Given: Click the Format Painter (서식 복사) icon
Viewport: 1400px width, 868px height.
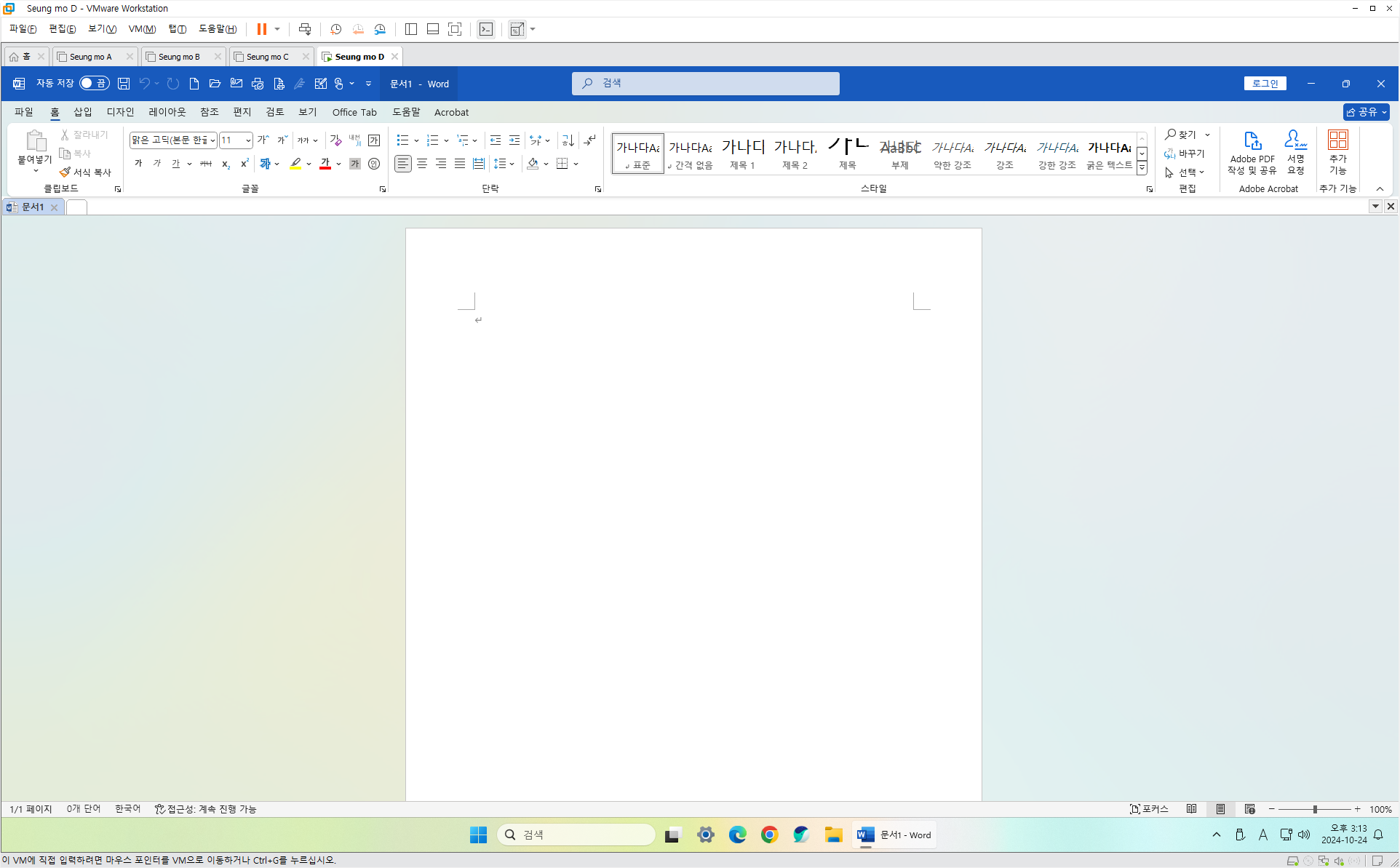Looking at the screenshot, I should click(65, 172).
